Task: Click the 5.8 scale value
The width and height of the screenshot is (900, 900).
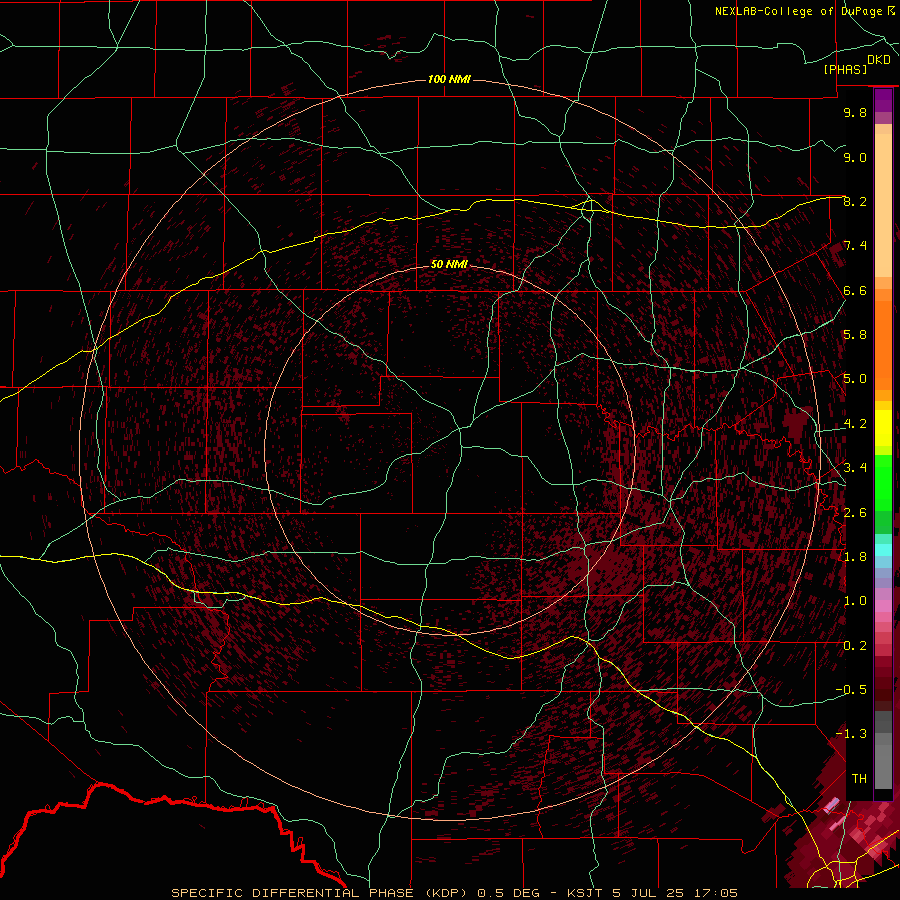Action: 855,335
